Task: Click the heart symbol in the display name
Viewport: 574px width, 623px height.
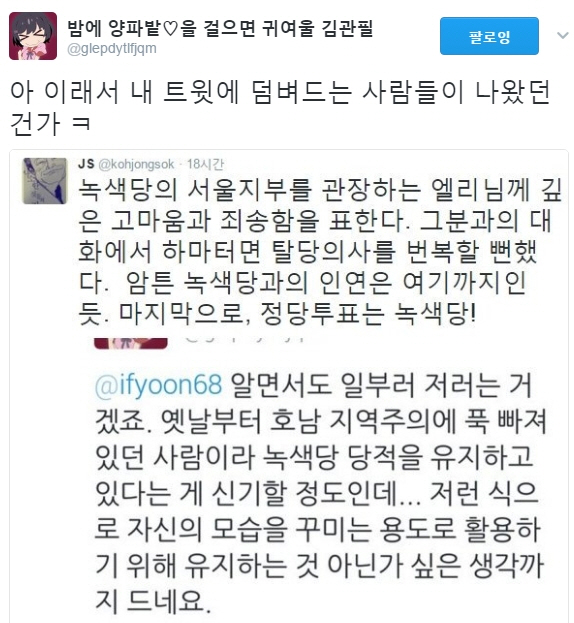Action: point(170,29)
